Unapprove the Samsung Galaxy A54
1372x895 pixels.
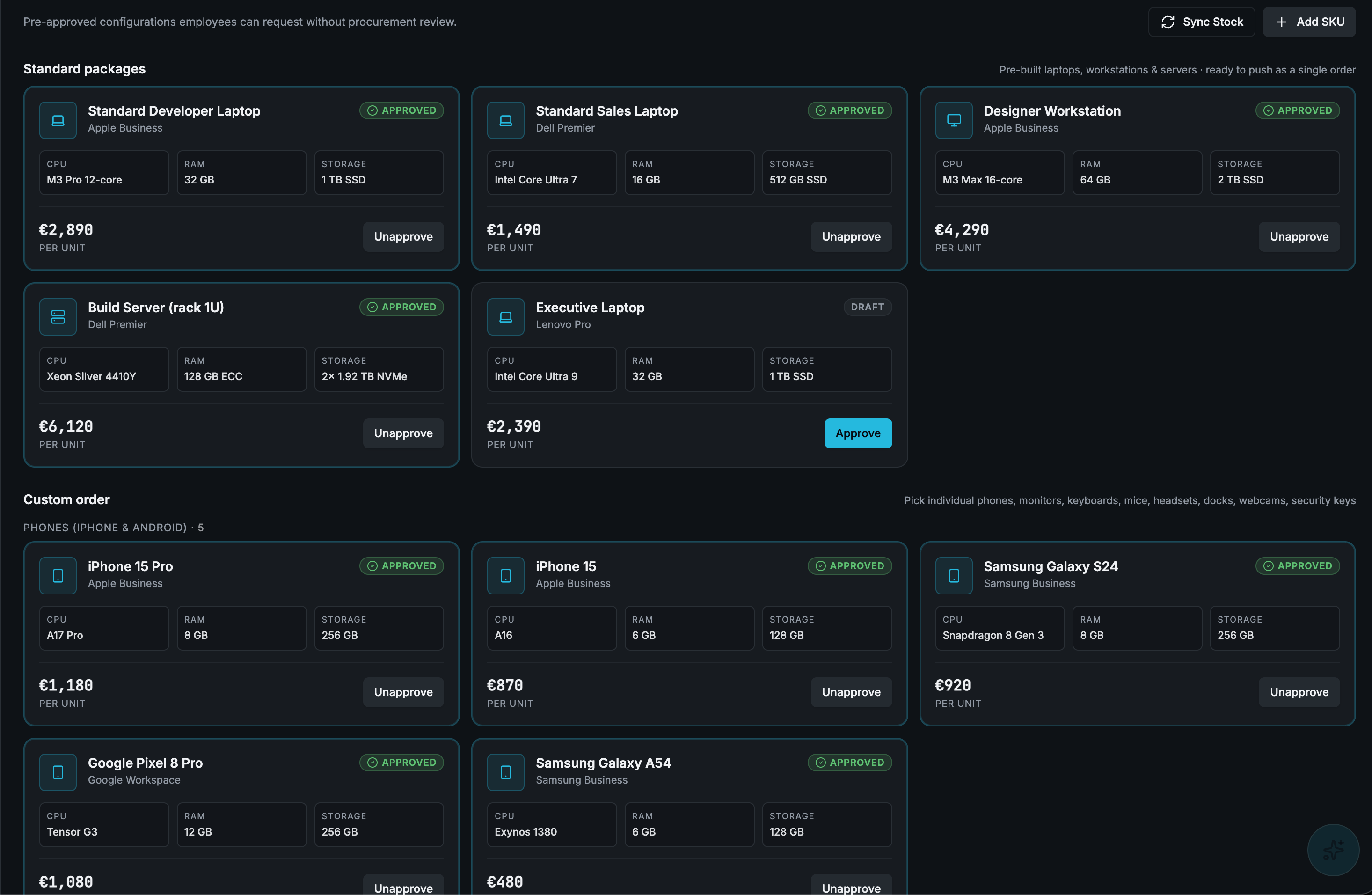pyautogui.click(x=851, y=886)
